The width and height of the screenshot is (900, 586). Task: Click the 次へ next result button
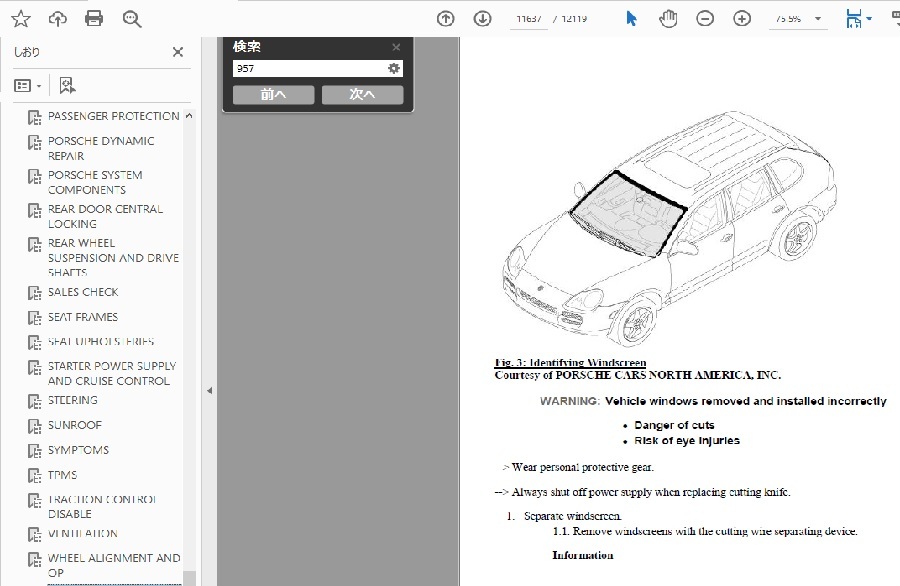point(362,95)
